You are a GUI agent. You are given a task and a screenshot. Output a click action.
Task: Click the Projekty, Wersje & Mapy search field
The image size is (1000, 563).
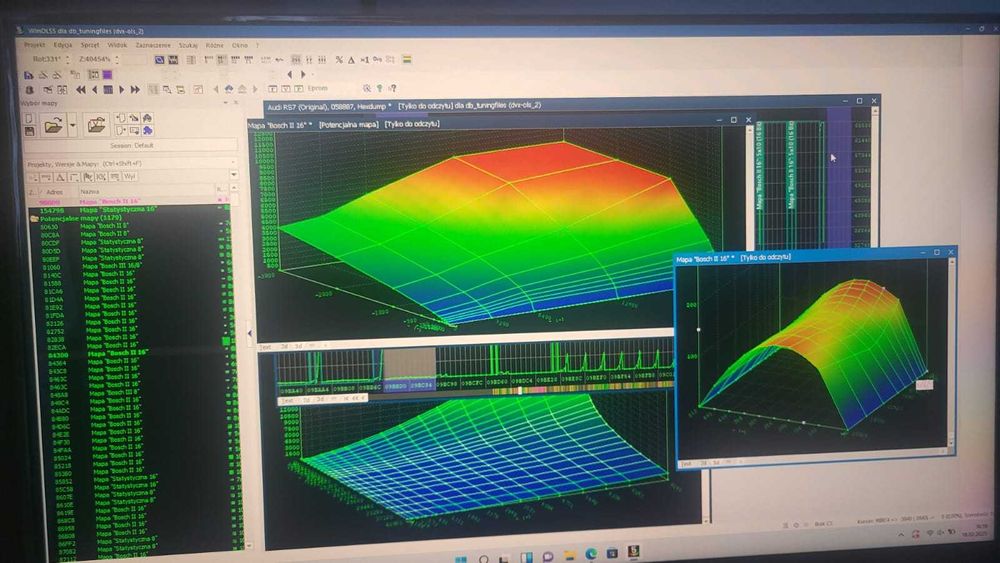coord(131,164)
